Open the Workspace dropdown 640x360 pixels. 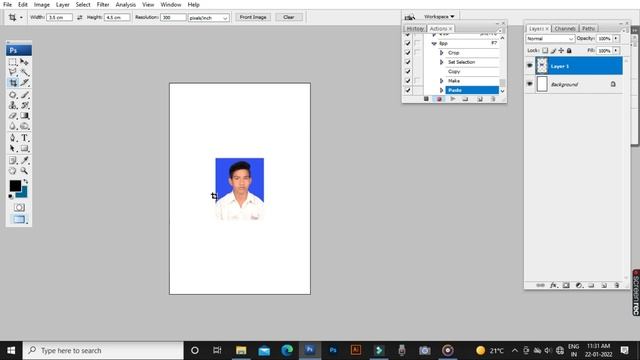[x=439, y=16]
